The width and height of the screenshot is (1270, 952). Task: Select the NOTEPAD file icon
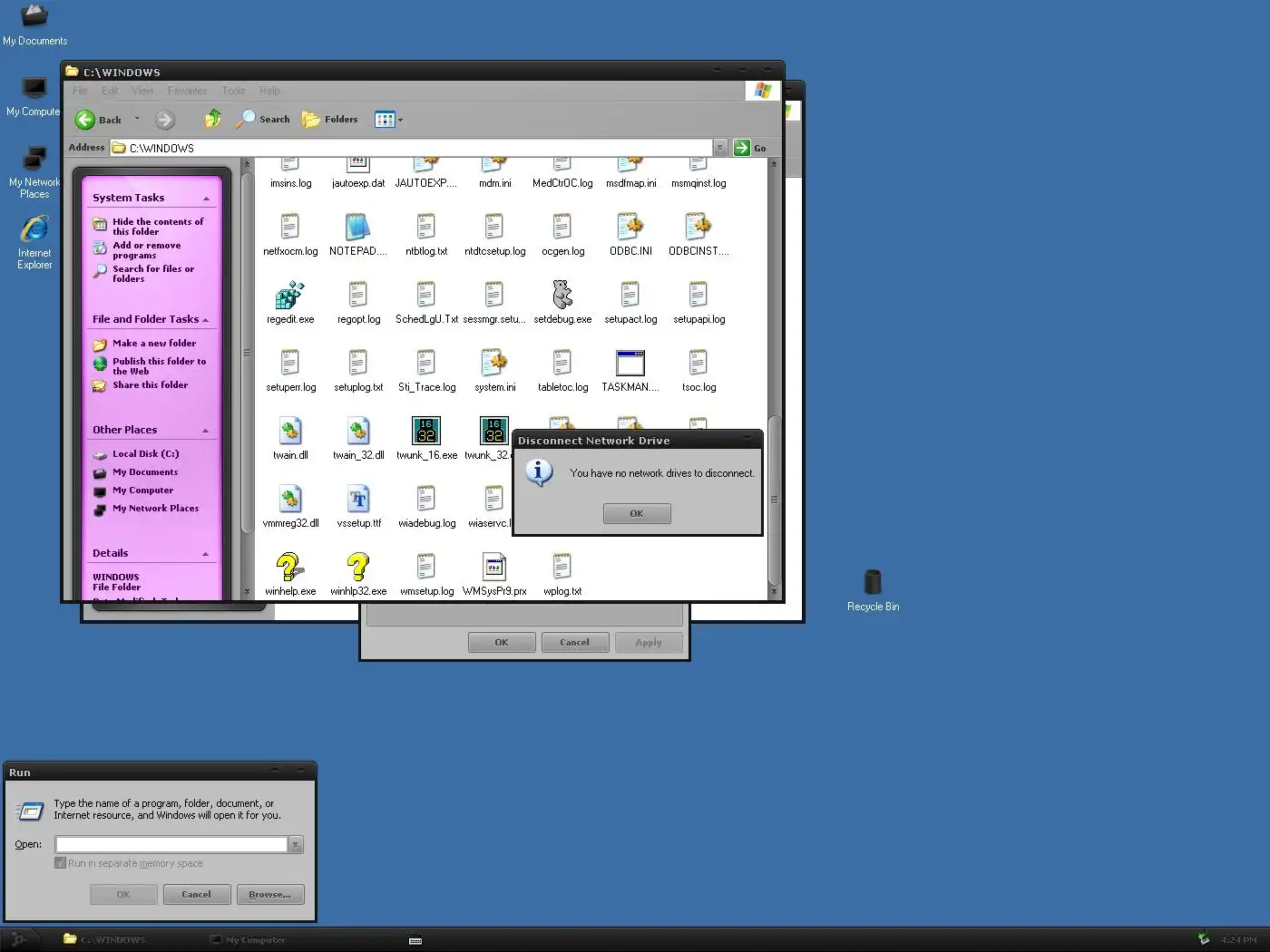(357, 227)
